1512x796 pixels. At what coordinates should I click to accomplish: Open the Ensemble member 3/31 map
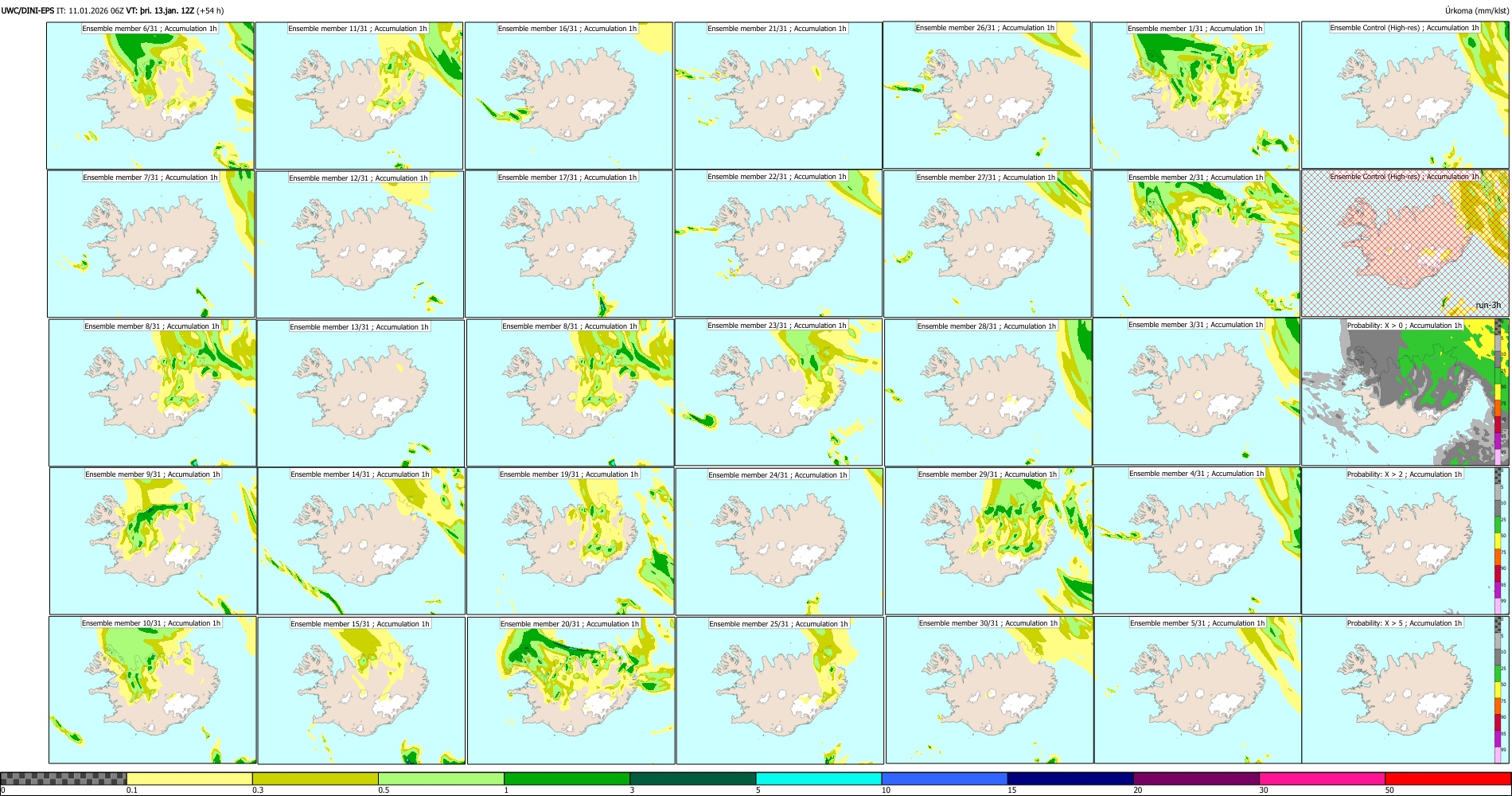pos(1197,392)
